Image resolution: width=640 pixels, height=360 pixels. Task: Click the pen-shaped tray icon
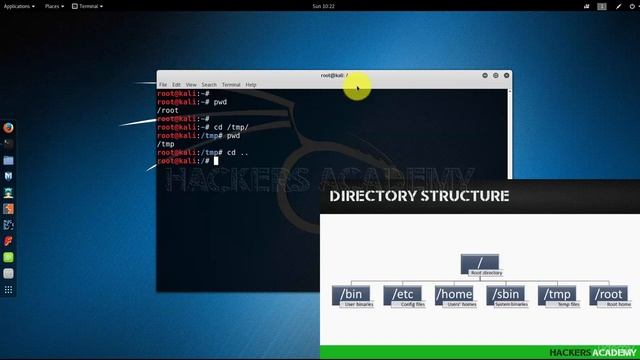coord(618,6)
